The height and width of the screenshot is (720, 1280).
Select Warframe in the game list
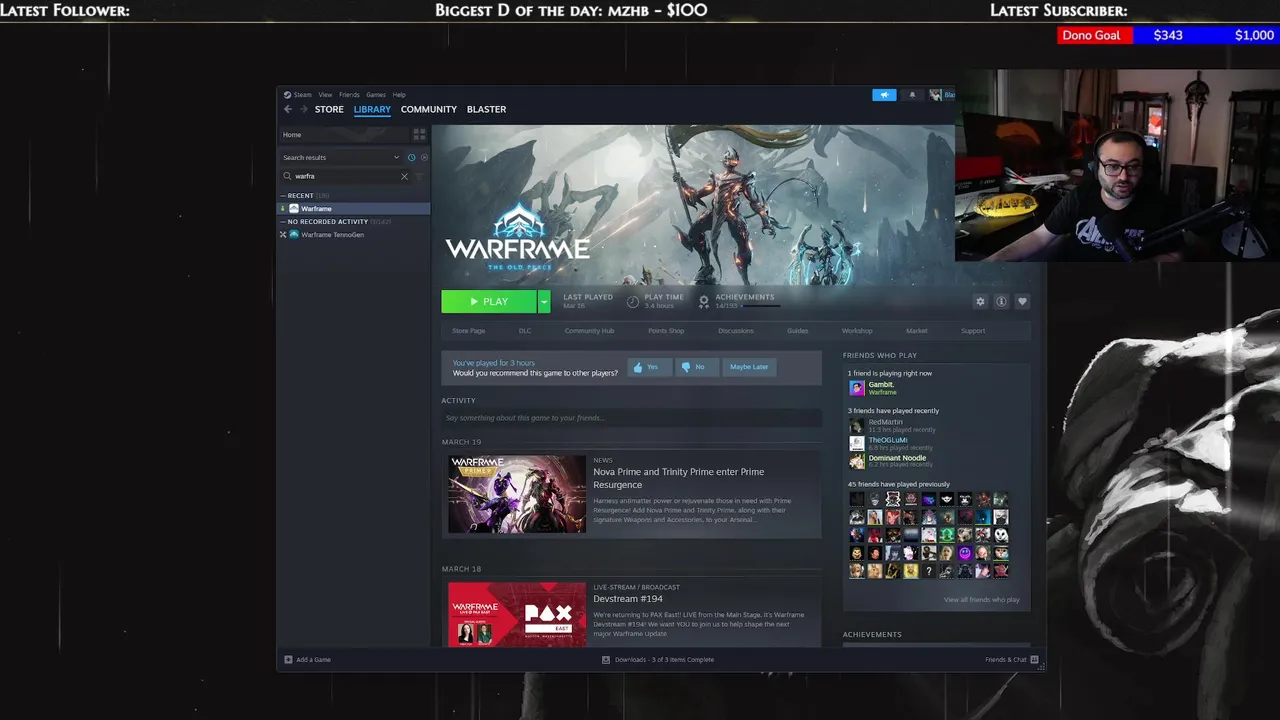point(354,208)
